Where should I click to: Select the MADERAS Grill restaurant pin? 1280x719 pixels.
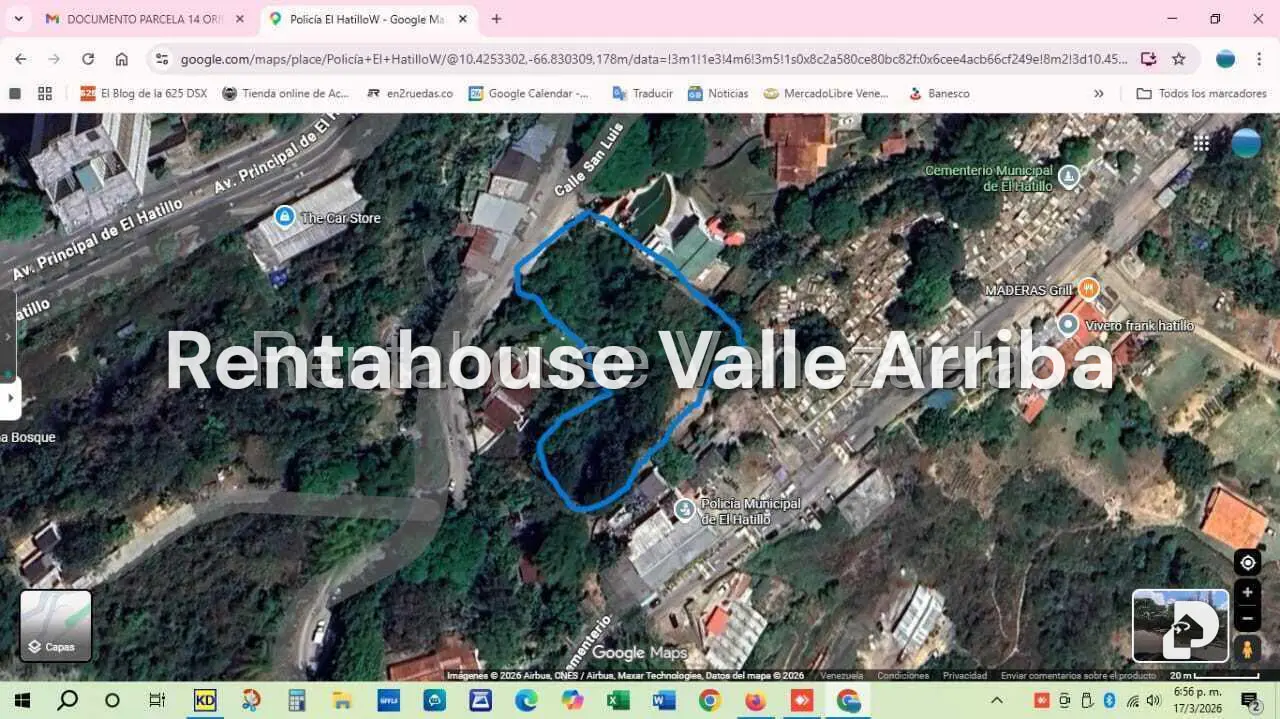click(1088, 289)
